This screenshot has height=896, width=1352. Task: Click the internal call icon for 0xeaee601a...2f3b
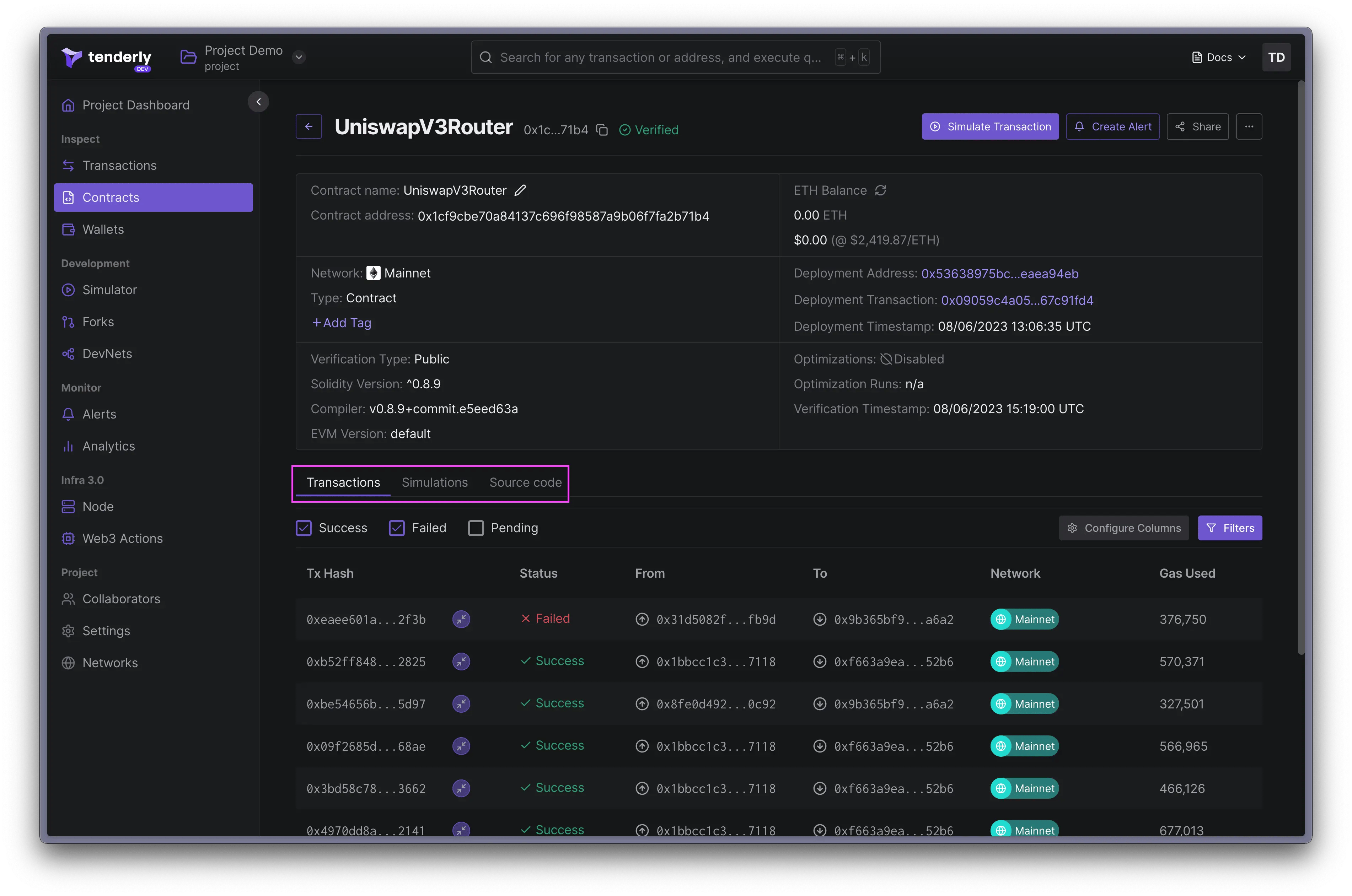[x=461, y=619]
